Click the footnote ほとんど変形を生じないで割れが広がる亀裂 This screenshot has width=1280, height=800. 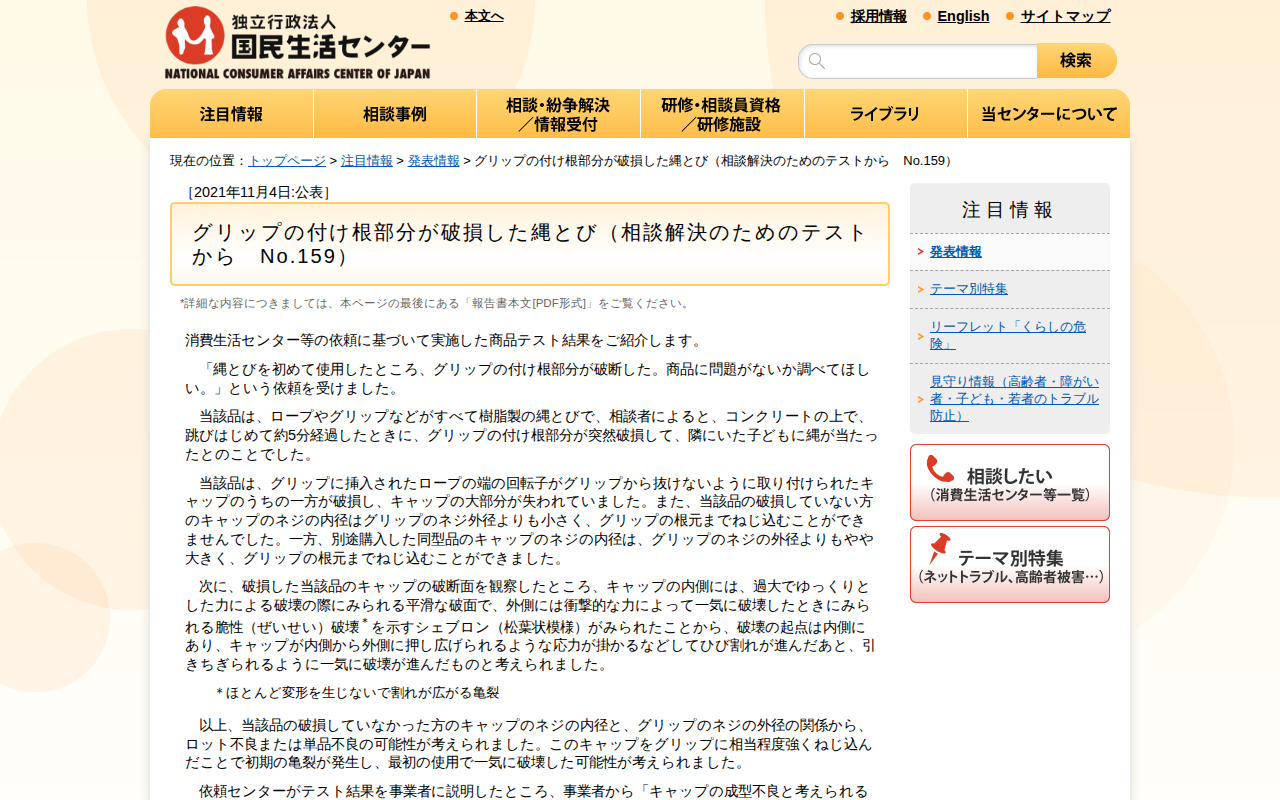[358, 693]
